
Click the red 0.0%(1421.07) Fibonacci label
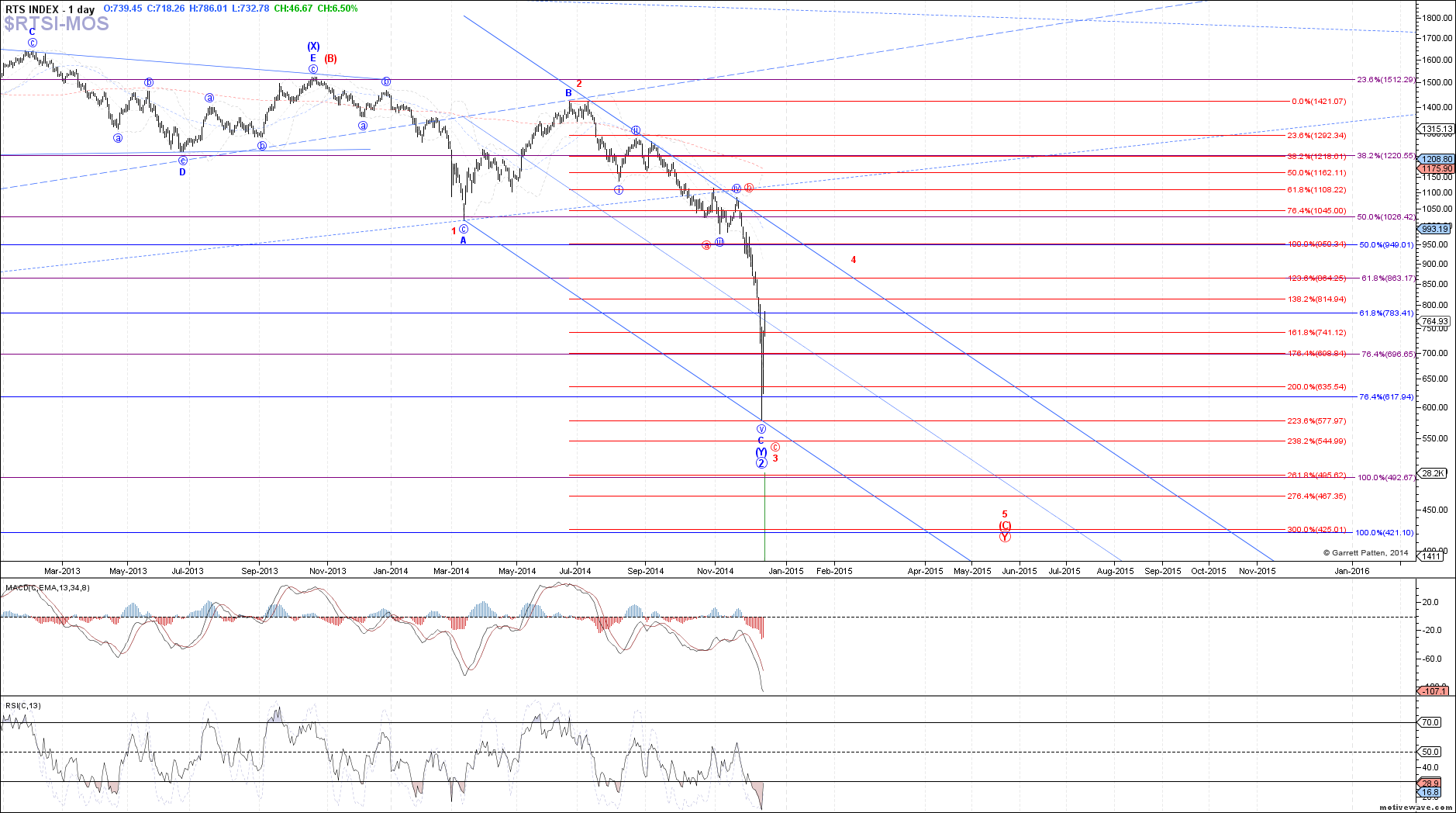(x=1319, y=101)
